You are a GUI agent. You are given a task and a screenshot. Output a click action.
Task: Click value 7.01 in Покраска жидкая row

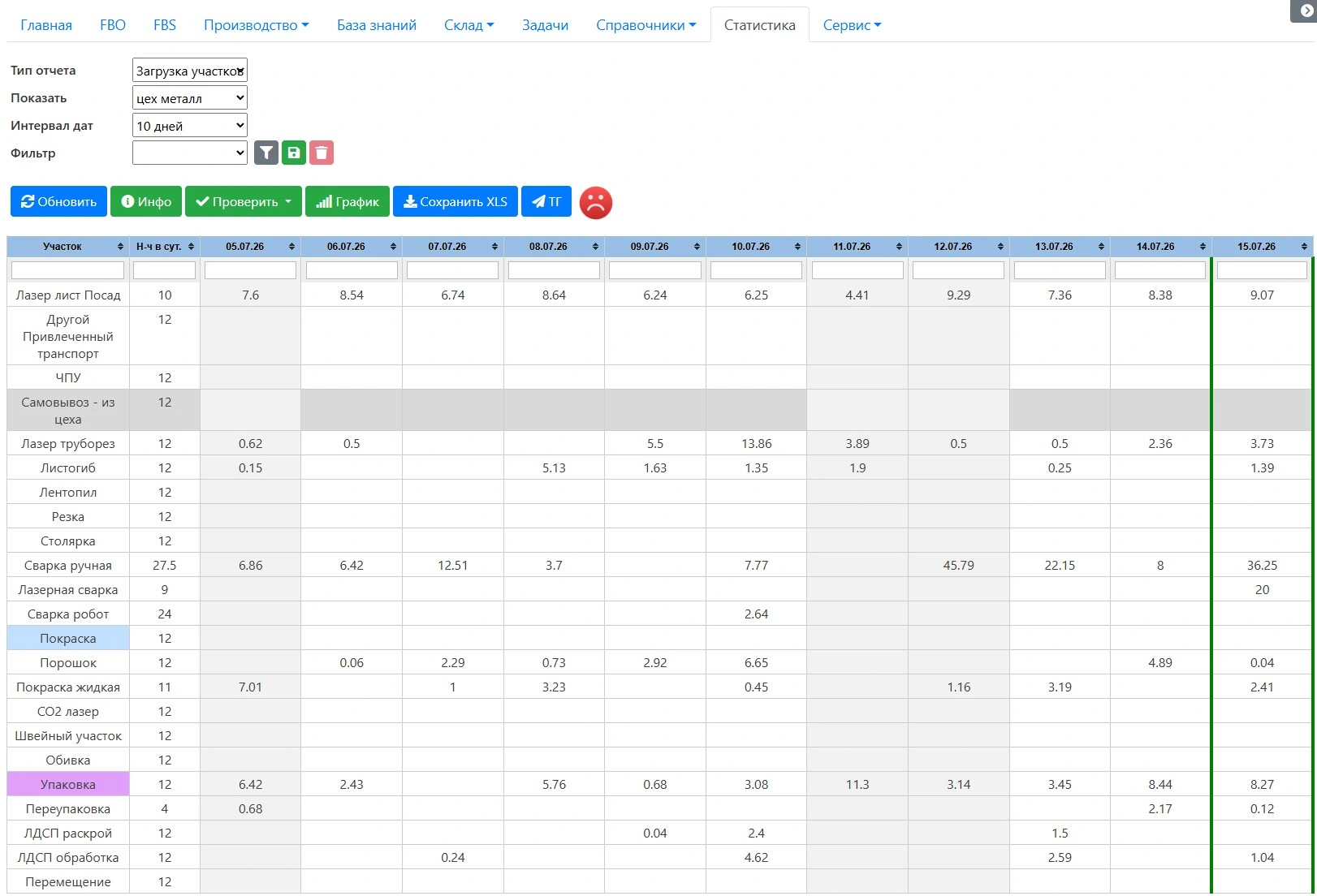[x=250, y=687]
